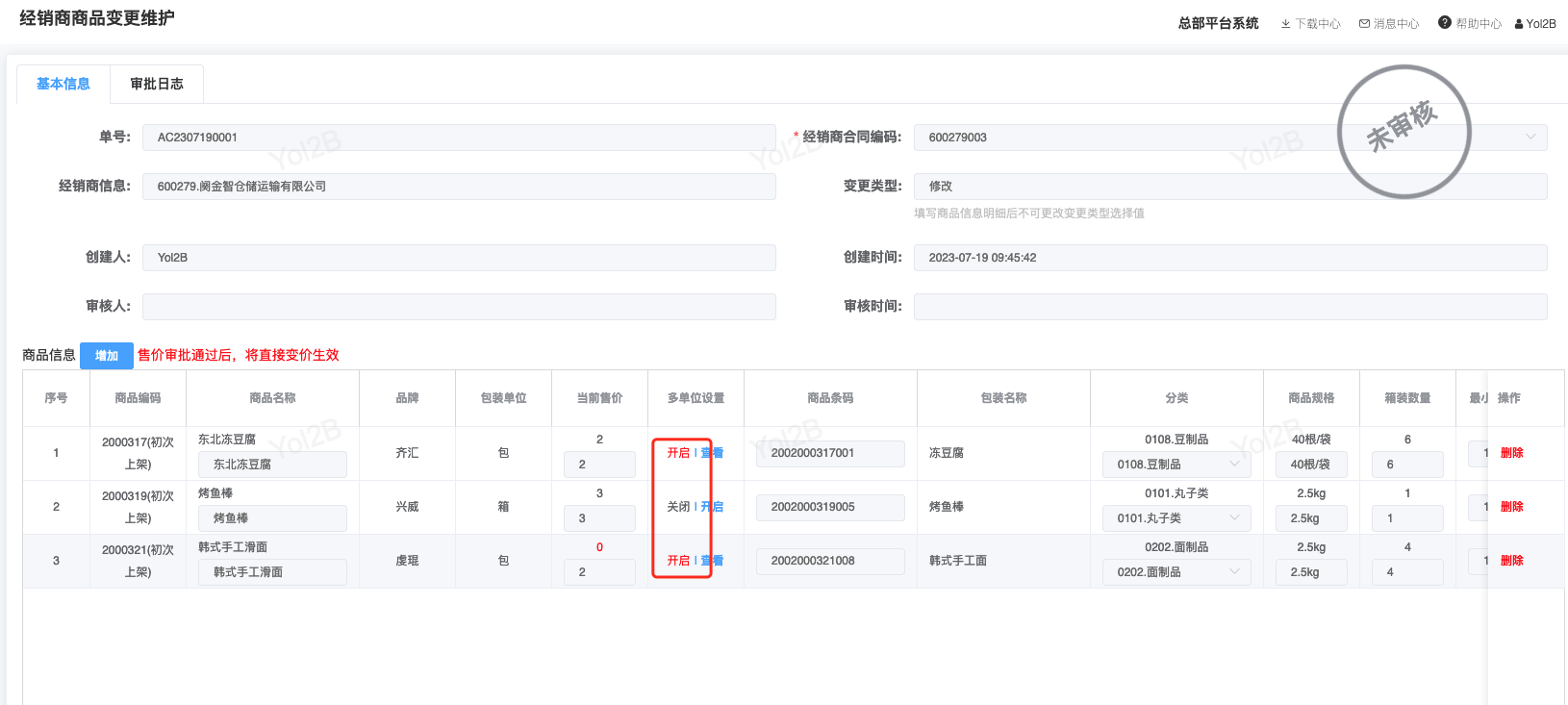Click the 多单位设置 column header
Image resolution: width=1568 pixels, height=705 pixels.
(x=695, y=398)
